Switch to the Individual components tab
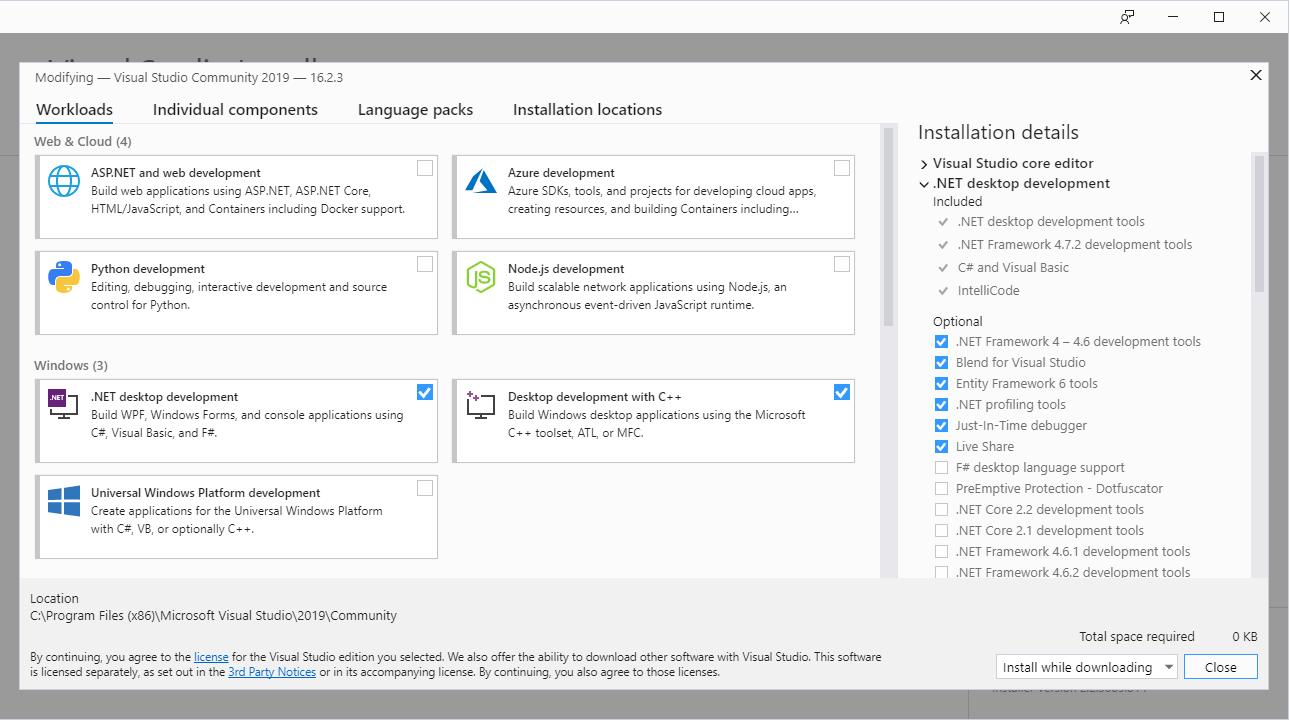1290x720 pixels. (x=235, y=110)
